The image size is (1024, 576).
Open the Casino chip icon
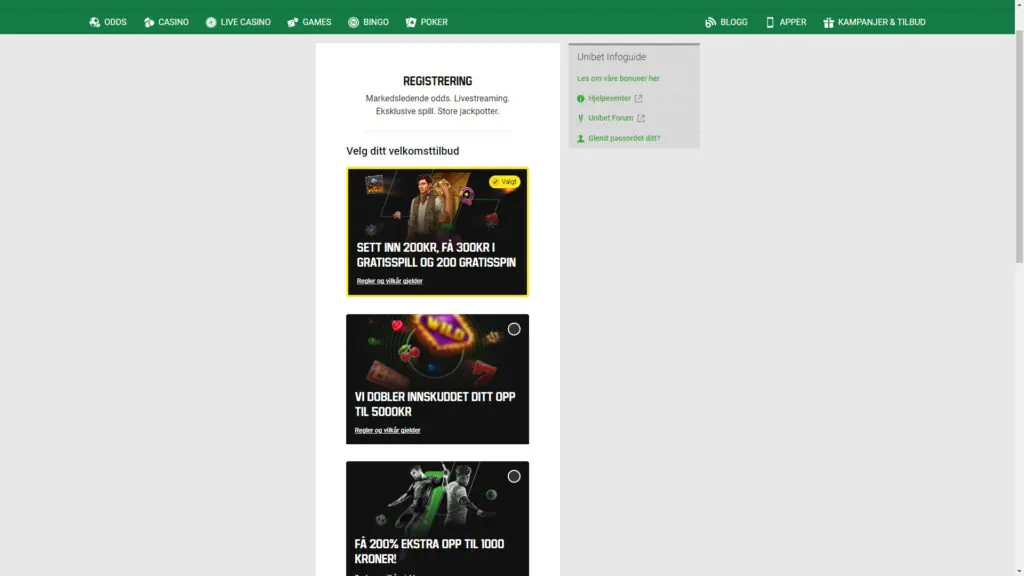pos(148,21)
